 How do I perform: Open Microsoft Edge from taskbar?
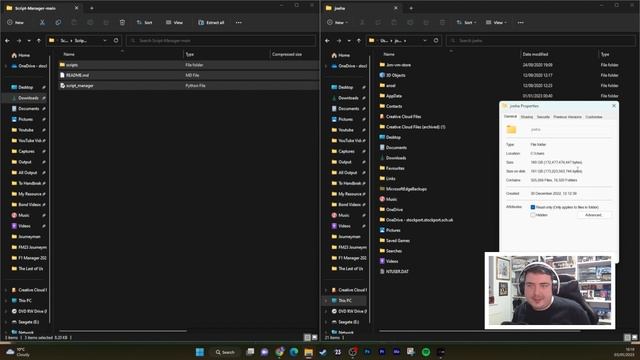[294, 352]
